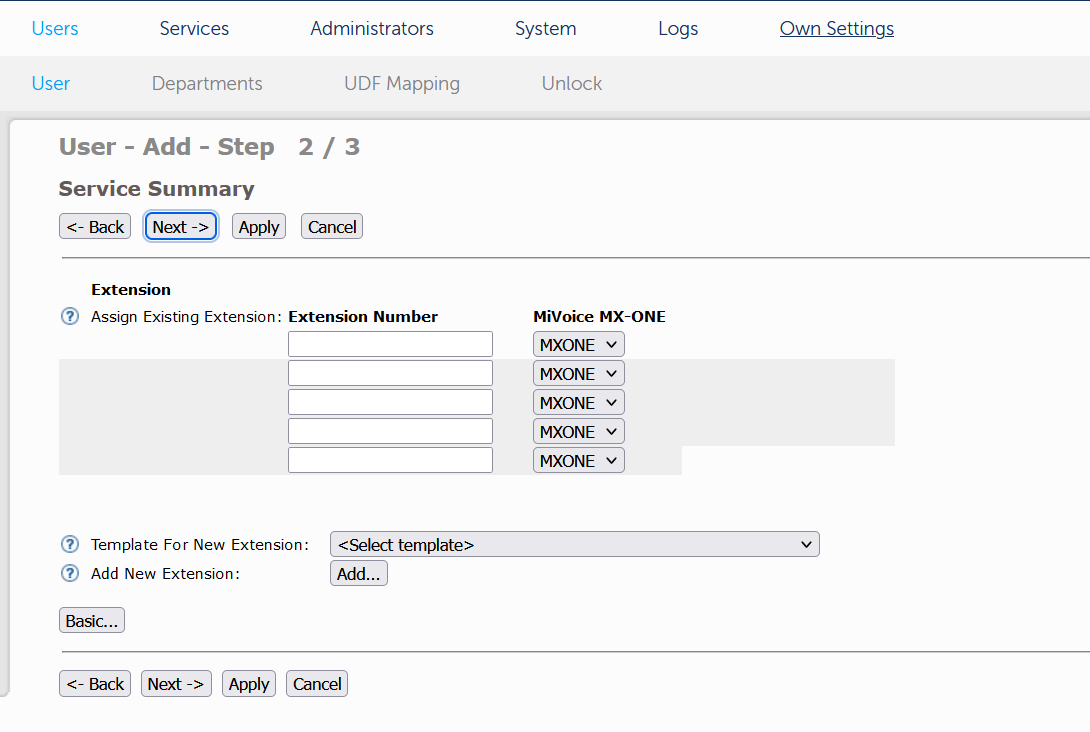
Task: Click the help icon beside Assign Existing Extension
Action: coord(69,316)
